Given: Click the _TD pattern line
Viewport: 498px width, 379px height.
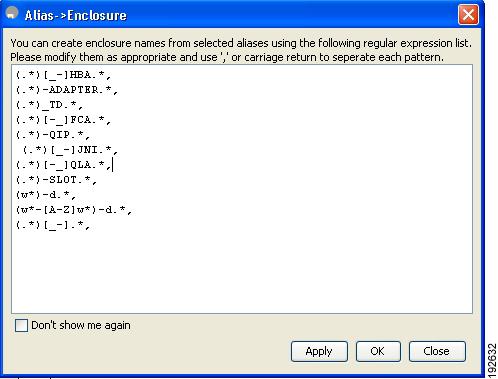Looking at the screenshot, I should [x=49, y=105].
